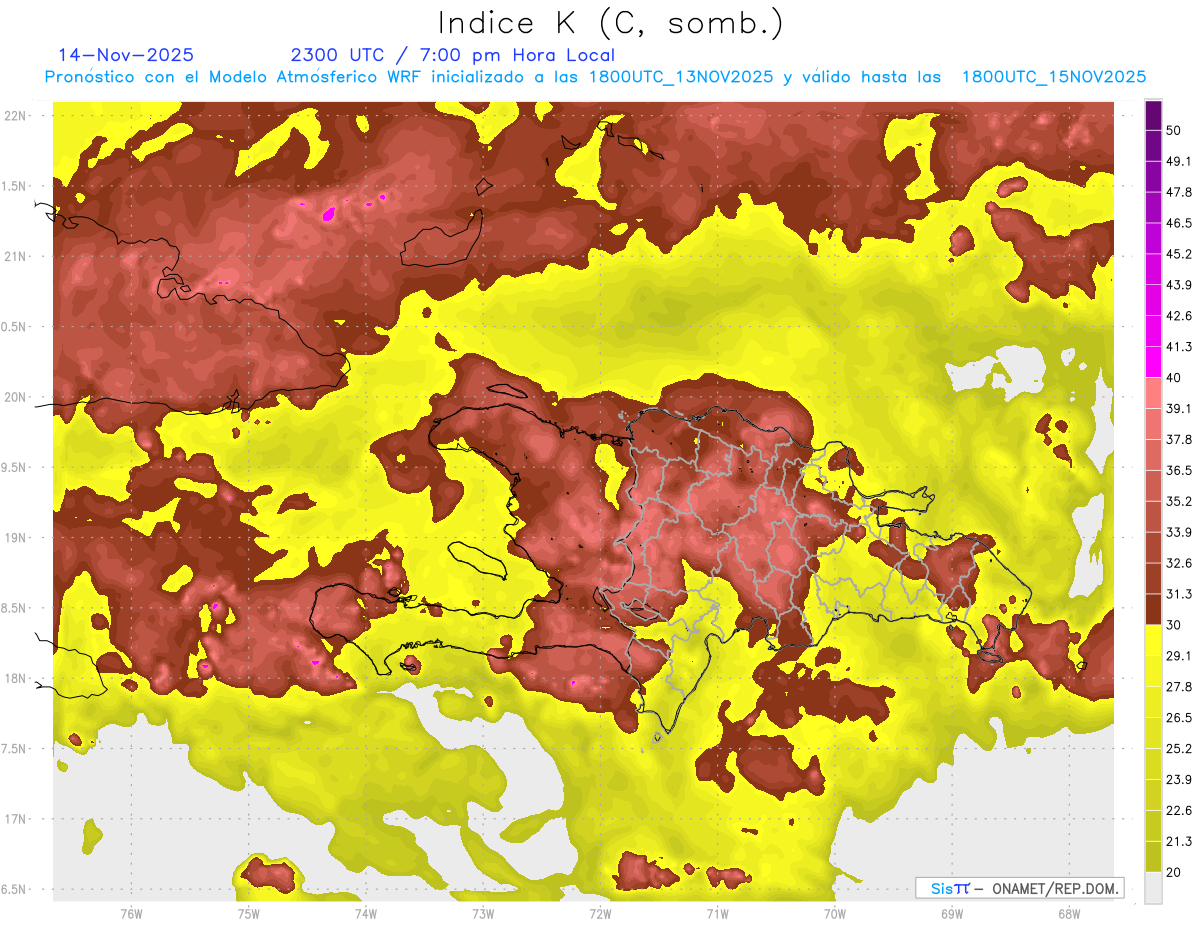The height and width of the screenshot is (927, 1200).
Task: Click the '68W' longitude label
Action: (1069, 915)
